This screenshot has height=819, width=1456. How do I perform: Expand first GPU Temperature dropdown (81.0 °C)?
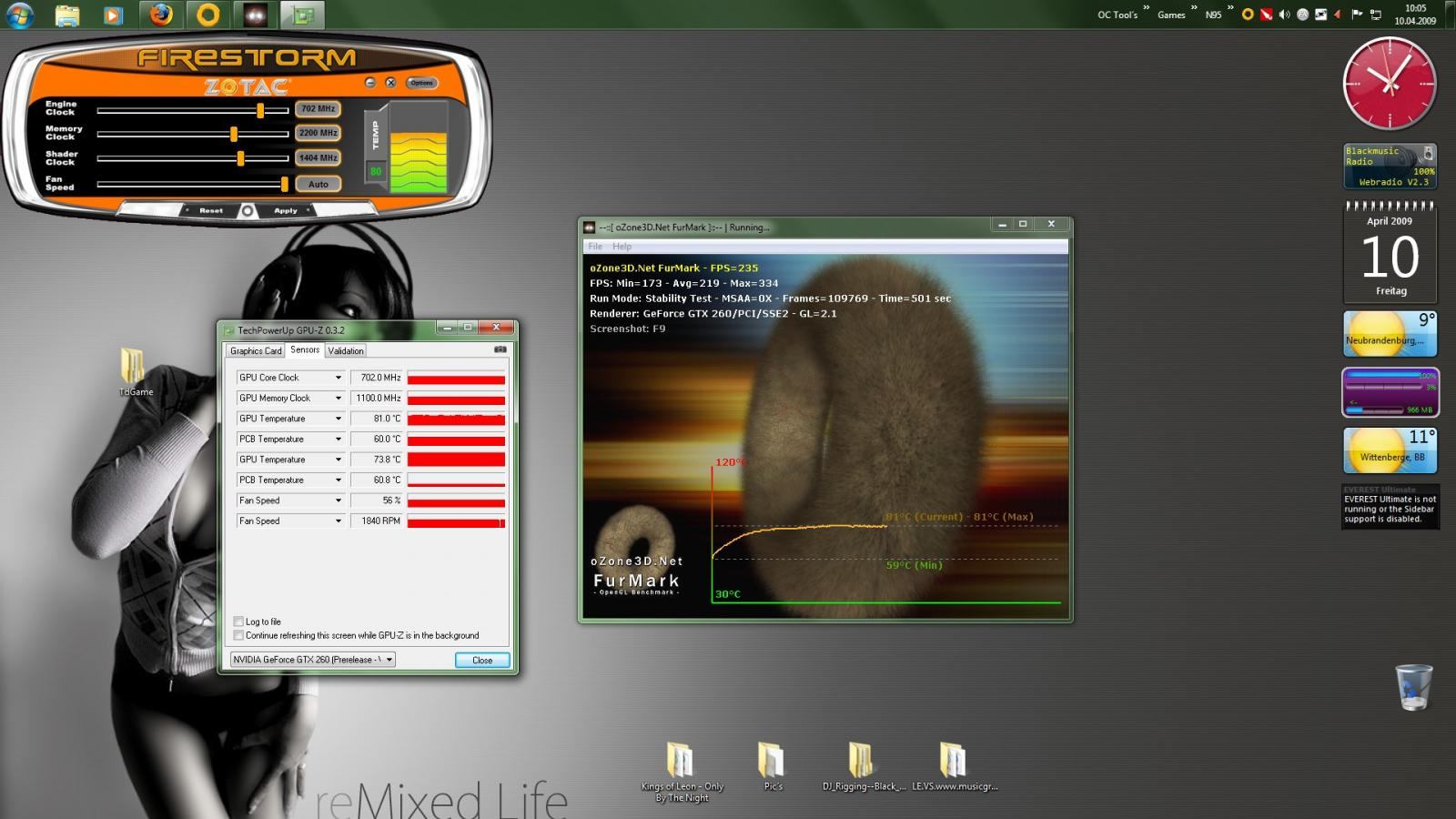338,419
